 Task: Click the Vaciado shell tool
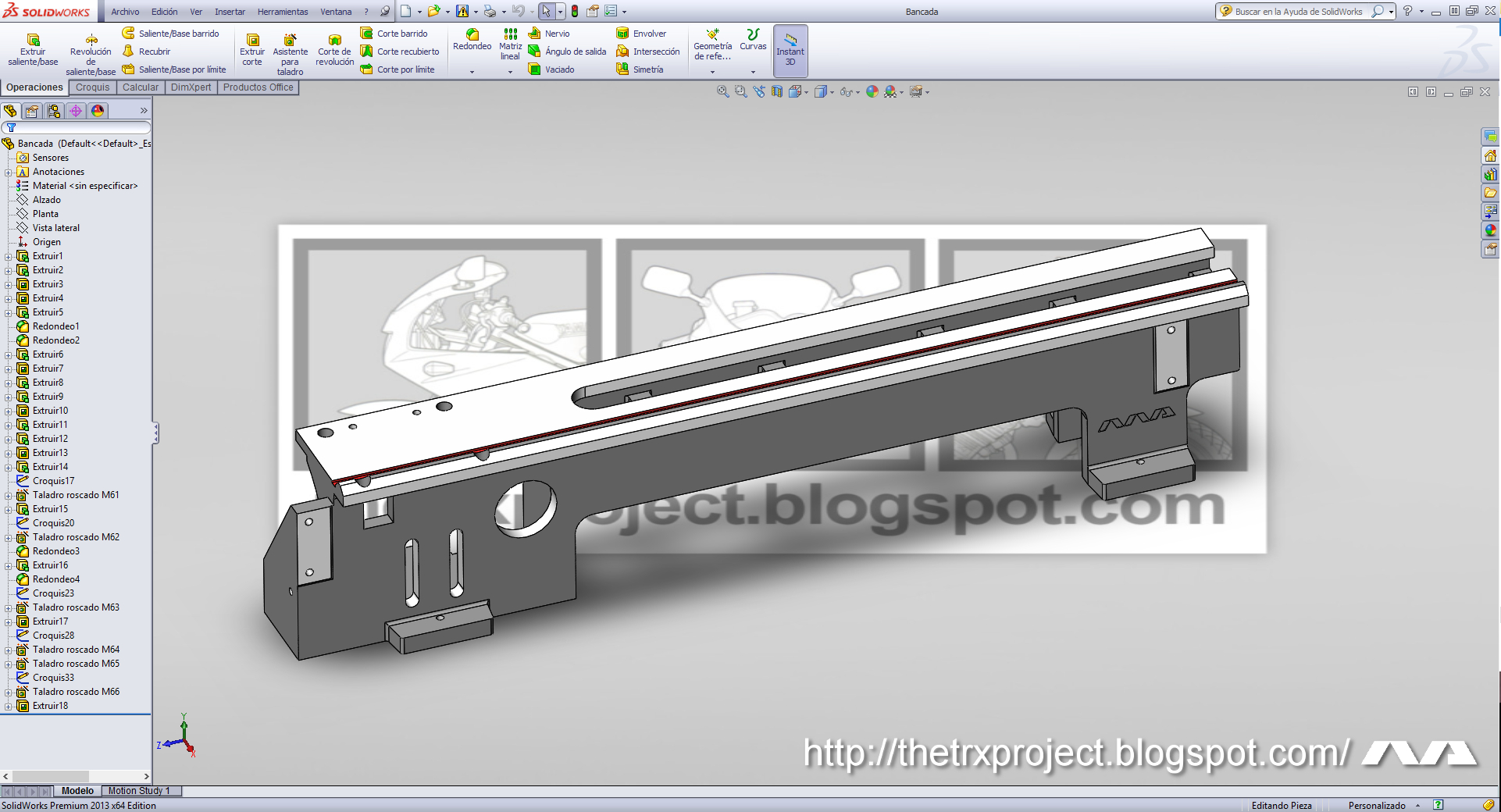click(551, 69)
